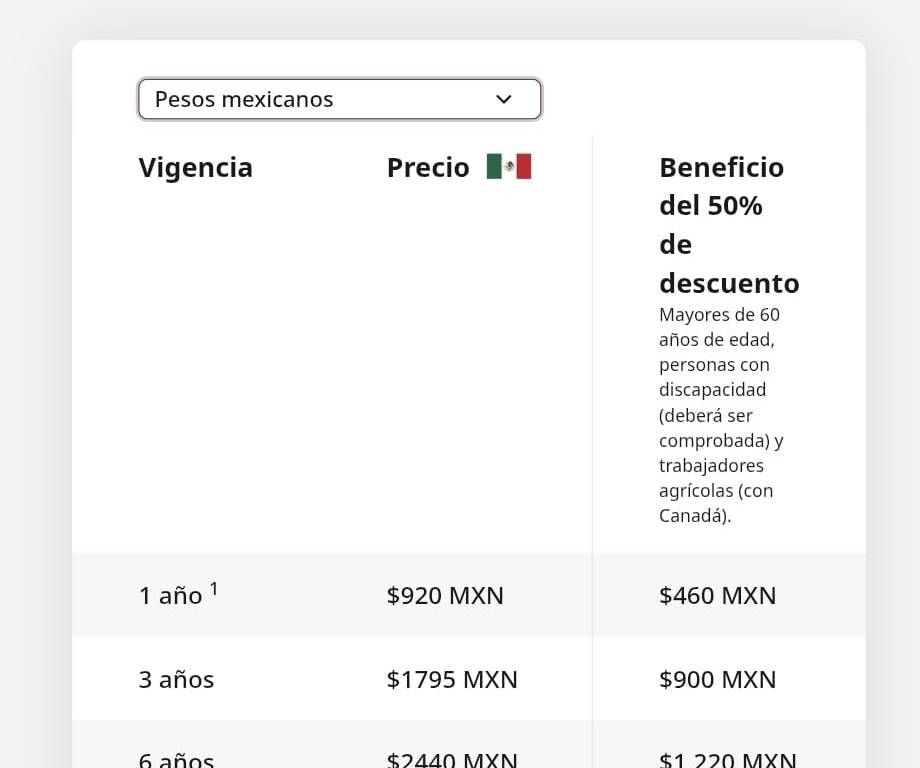Viewport: 920px width, 768px height.
Task: Click the Mexican flag icon beside Precio
Action: pyautogui.click(x=509, y=167)
